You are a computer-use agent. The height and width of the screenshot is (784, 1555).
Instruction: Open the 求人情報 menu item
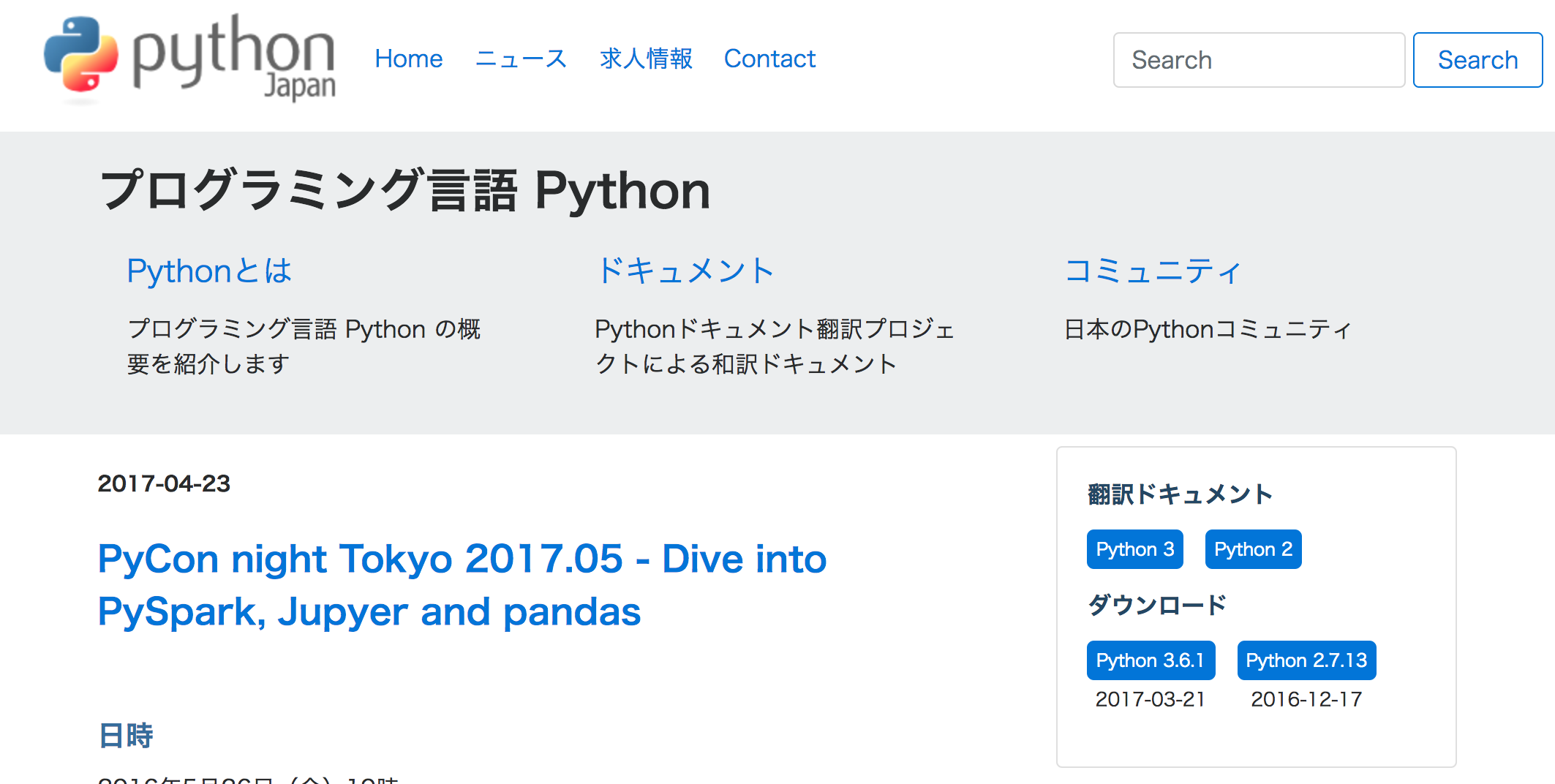click(x=646, y=59)
